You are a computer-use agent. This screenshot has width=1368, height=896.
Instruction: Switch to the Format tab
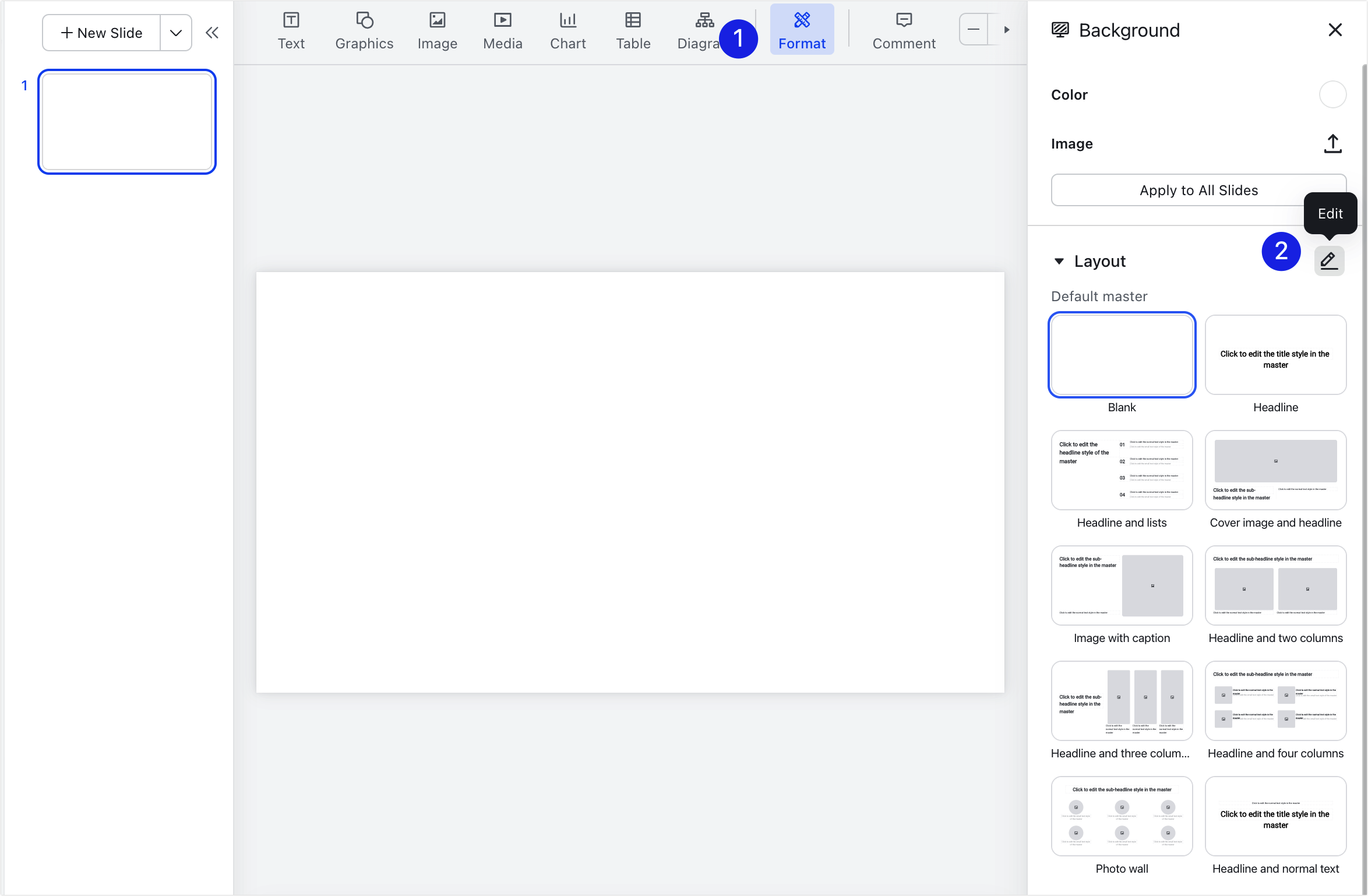tap(802, 30)
